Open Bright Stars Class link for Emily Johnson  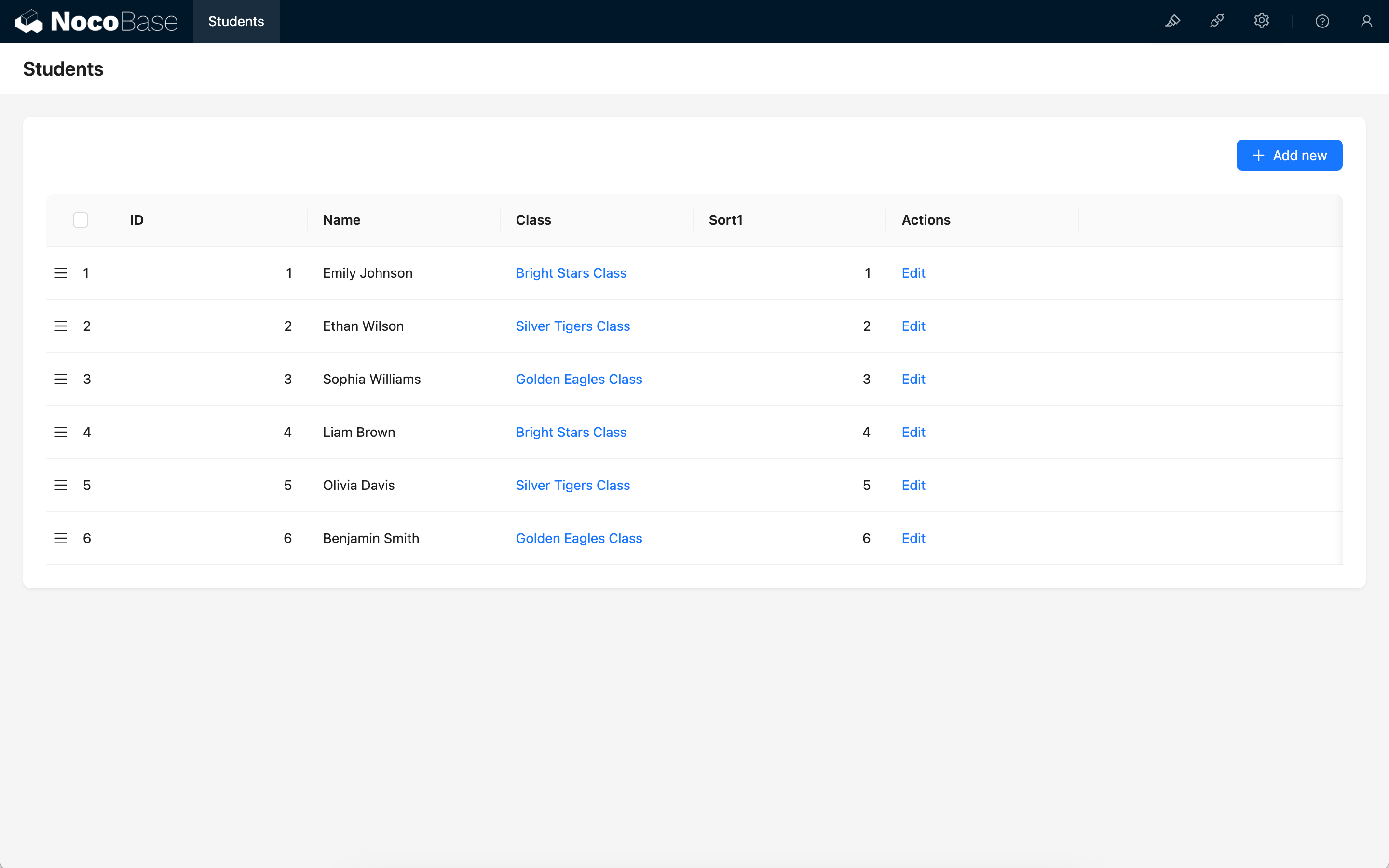click(x=571, y=273)
